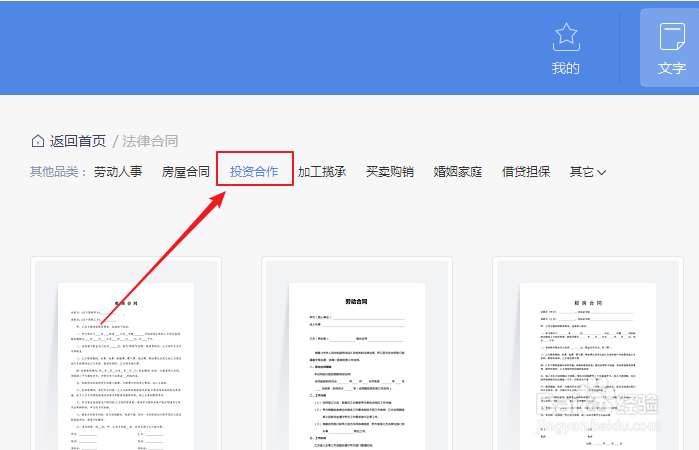Screen dimensions: 699x450
Task: Choose the 房屋合同 category
Action: pyautogui.click(x=186, y=172)
